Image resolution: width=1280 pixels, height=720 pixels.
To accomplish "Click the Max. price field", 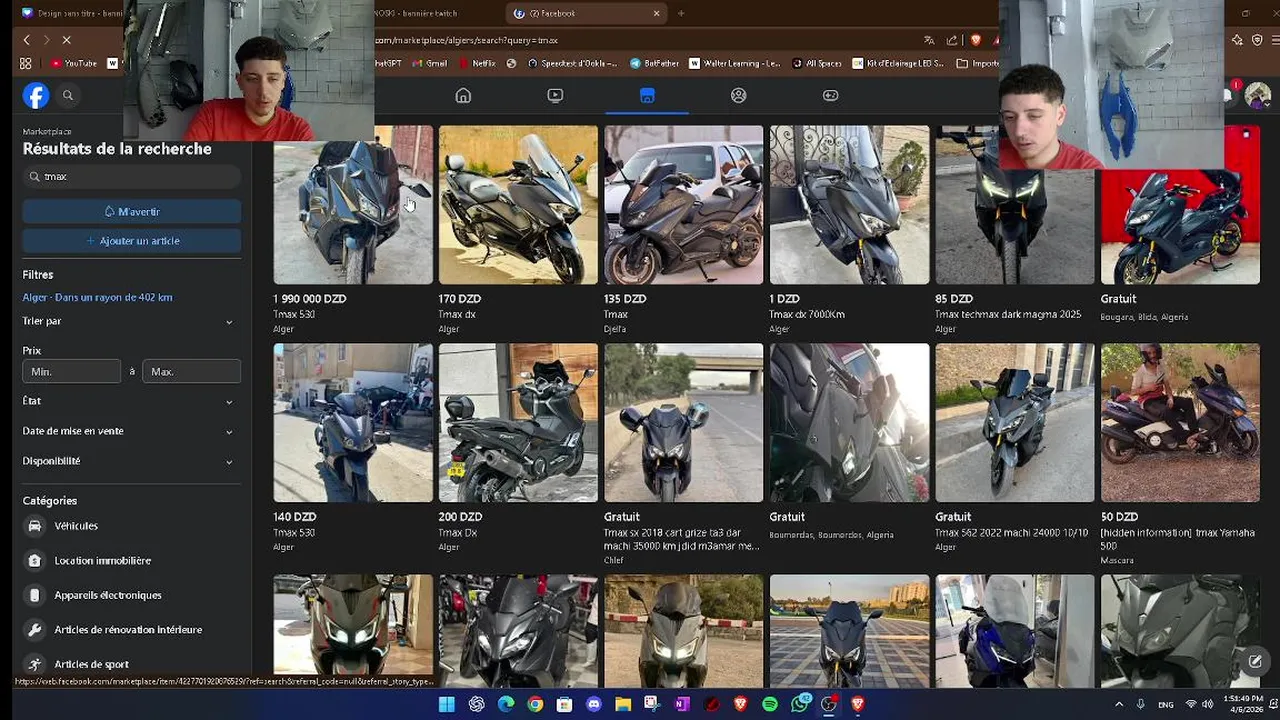I will tap(192, 371).
